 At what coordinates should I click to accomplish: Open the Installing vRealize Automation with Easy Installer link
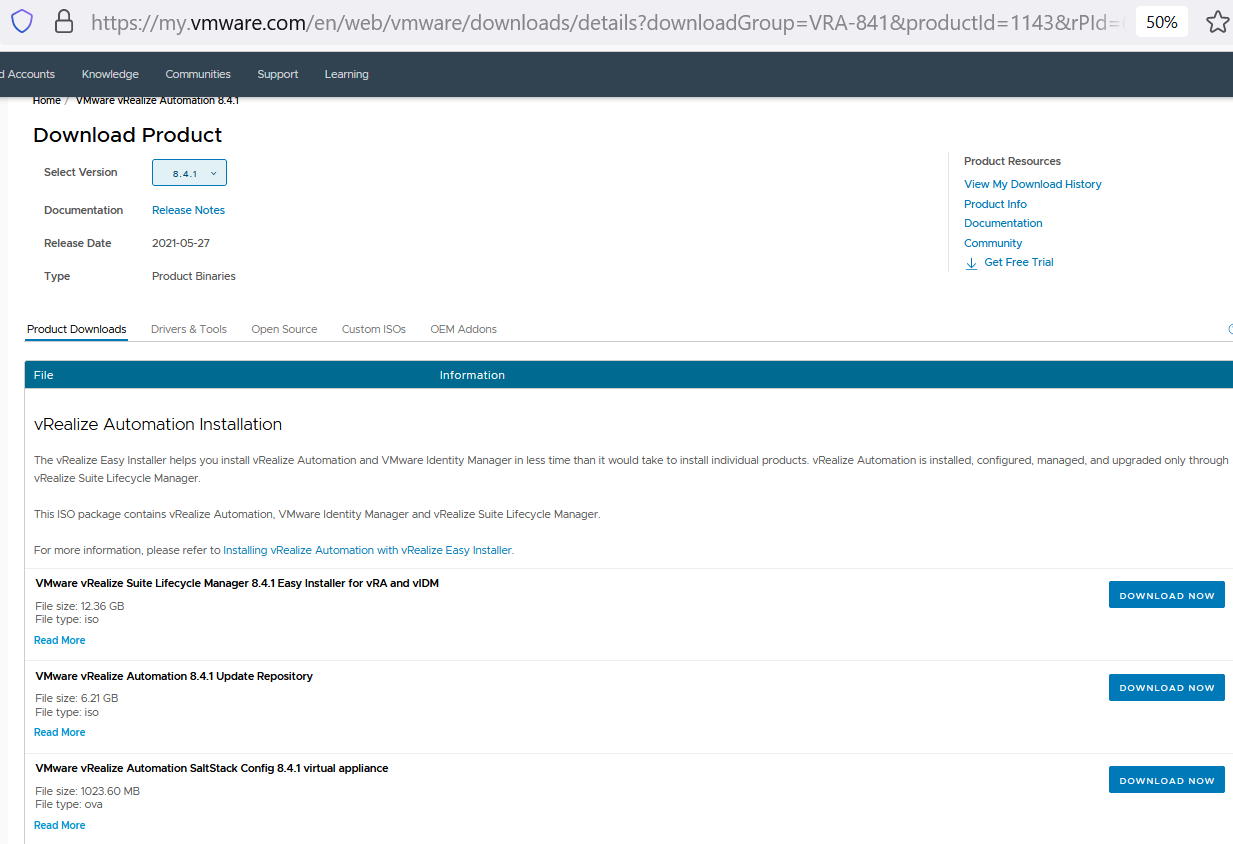(368, 550)
